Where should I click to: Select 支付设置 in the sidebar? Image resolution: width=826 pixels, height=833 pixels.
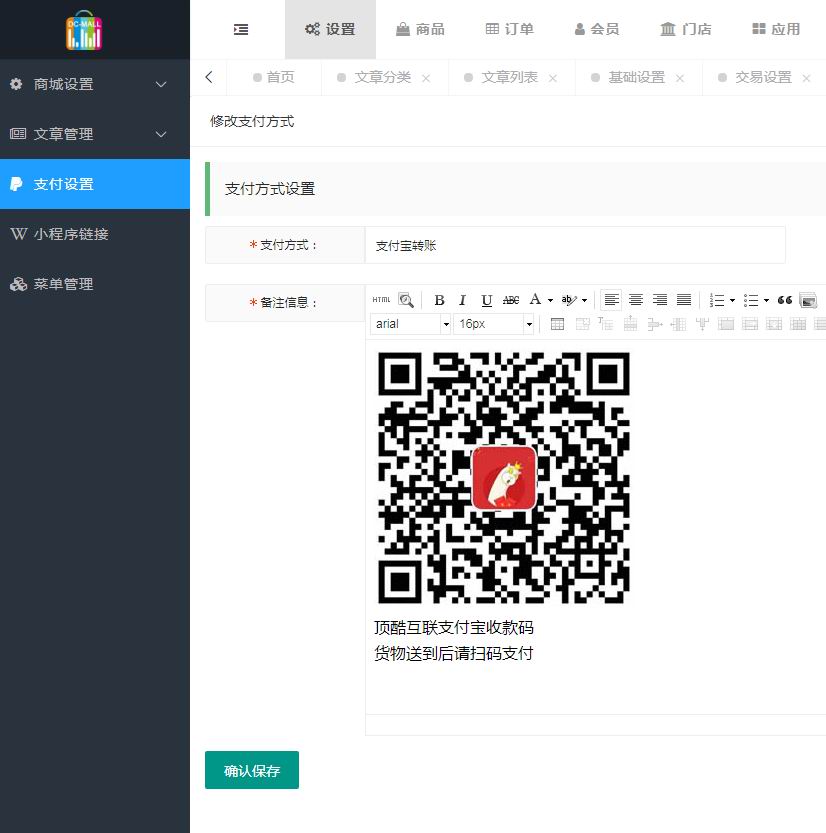[95, 184]
